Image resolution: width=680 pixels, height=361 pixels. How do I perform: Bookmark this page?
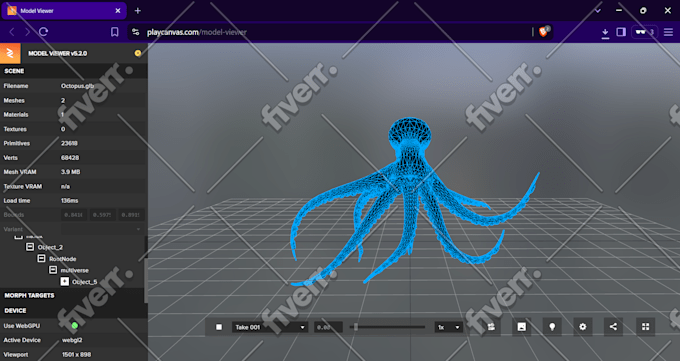pyautogui.click(x=114, y=32)
